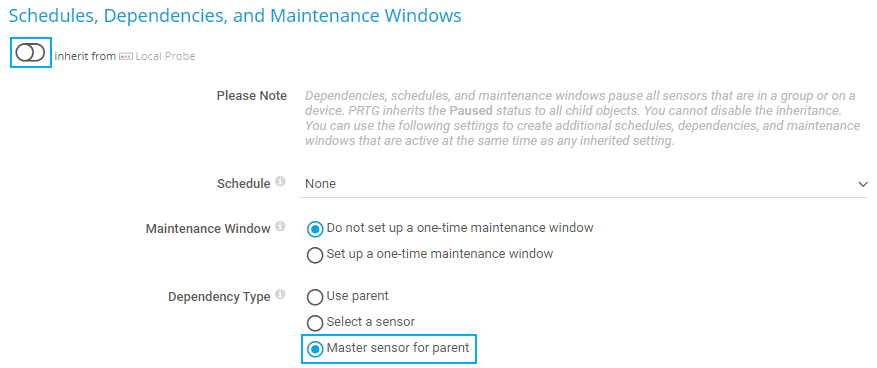Click the Maintenance Window field label text
Image resolution: width=877 pixels, height=368 pixels.
click(x=208, y=229)
